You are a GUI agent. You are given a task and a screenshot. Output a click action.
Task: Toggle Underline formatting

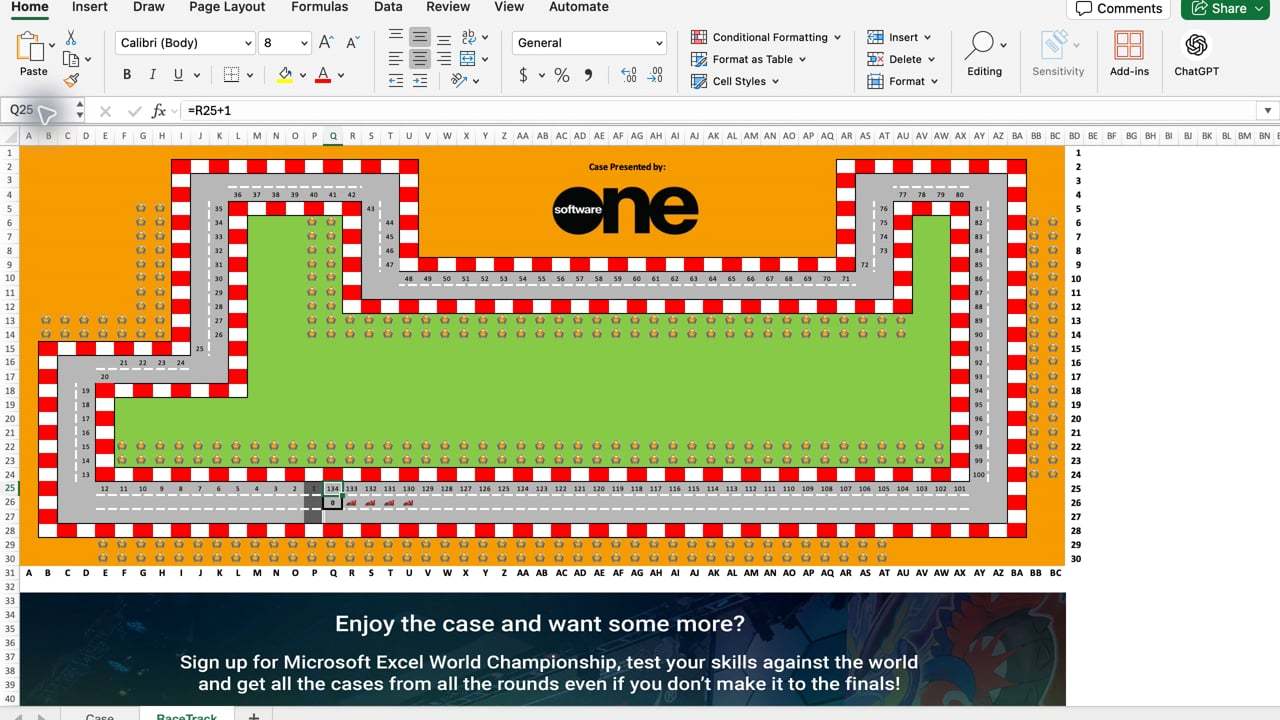click(x=179, y=75)
